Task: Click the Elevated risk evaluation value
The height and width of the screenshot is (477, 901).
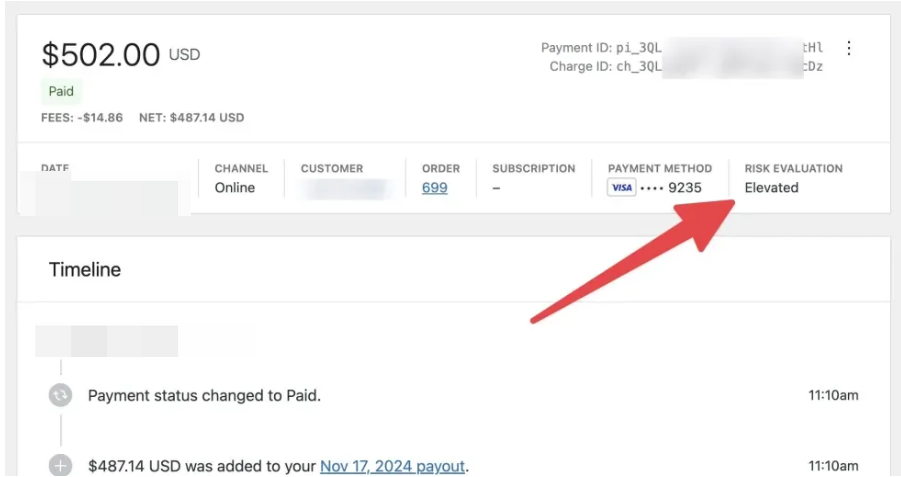Action: pyautogui.click(x=771, y=188)
